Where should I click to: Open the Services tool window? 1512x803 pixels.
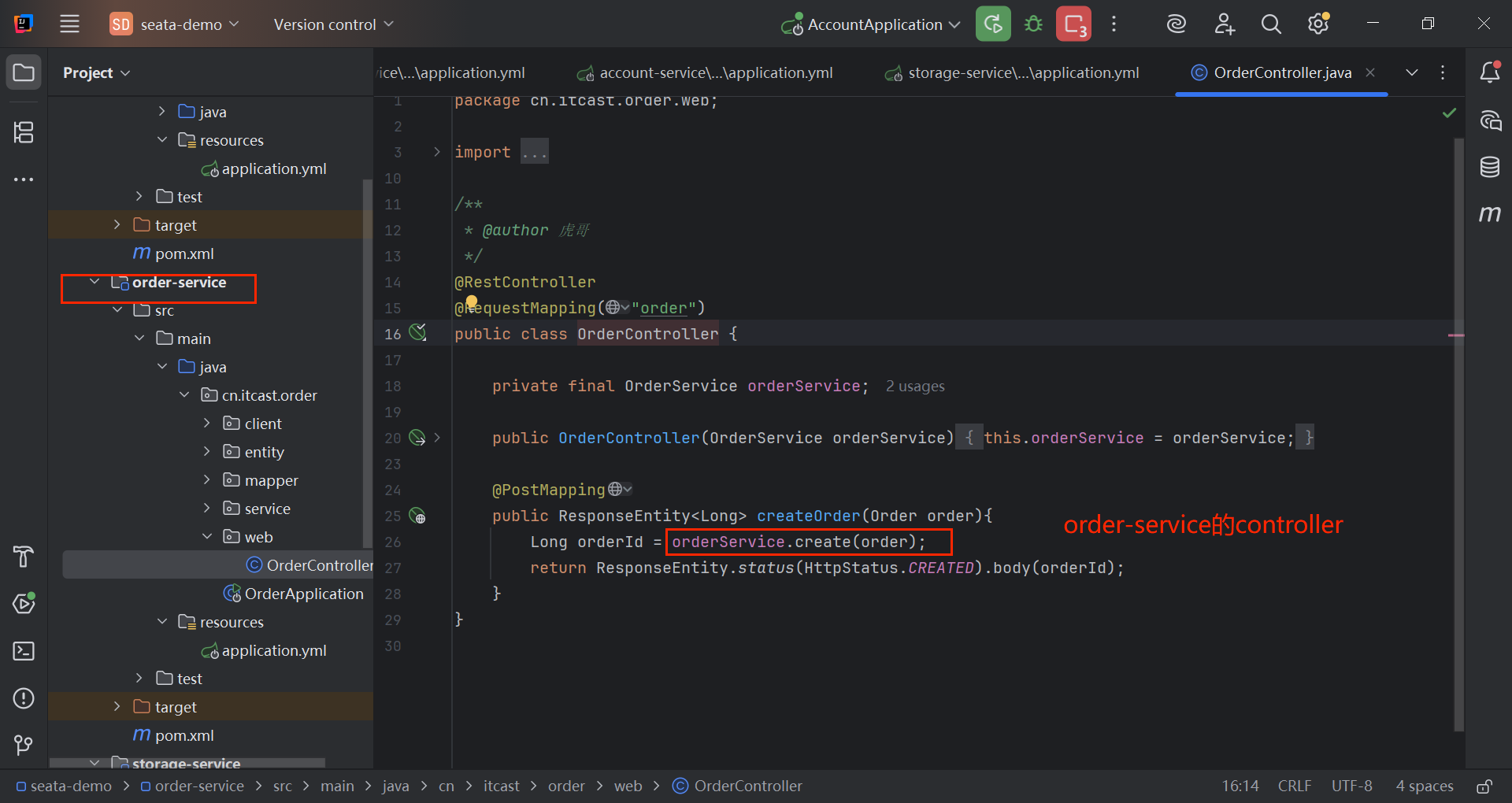pyautogui.click(x=24, y=603)
